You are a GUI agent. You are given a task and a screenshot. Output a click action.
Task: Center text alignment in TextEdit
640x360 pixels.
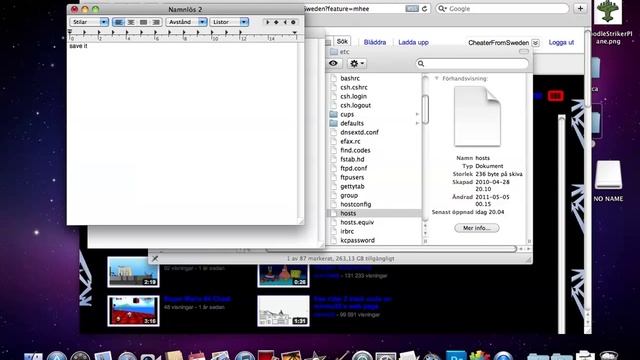click(131, 22)
